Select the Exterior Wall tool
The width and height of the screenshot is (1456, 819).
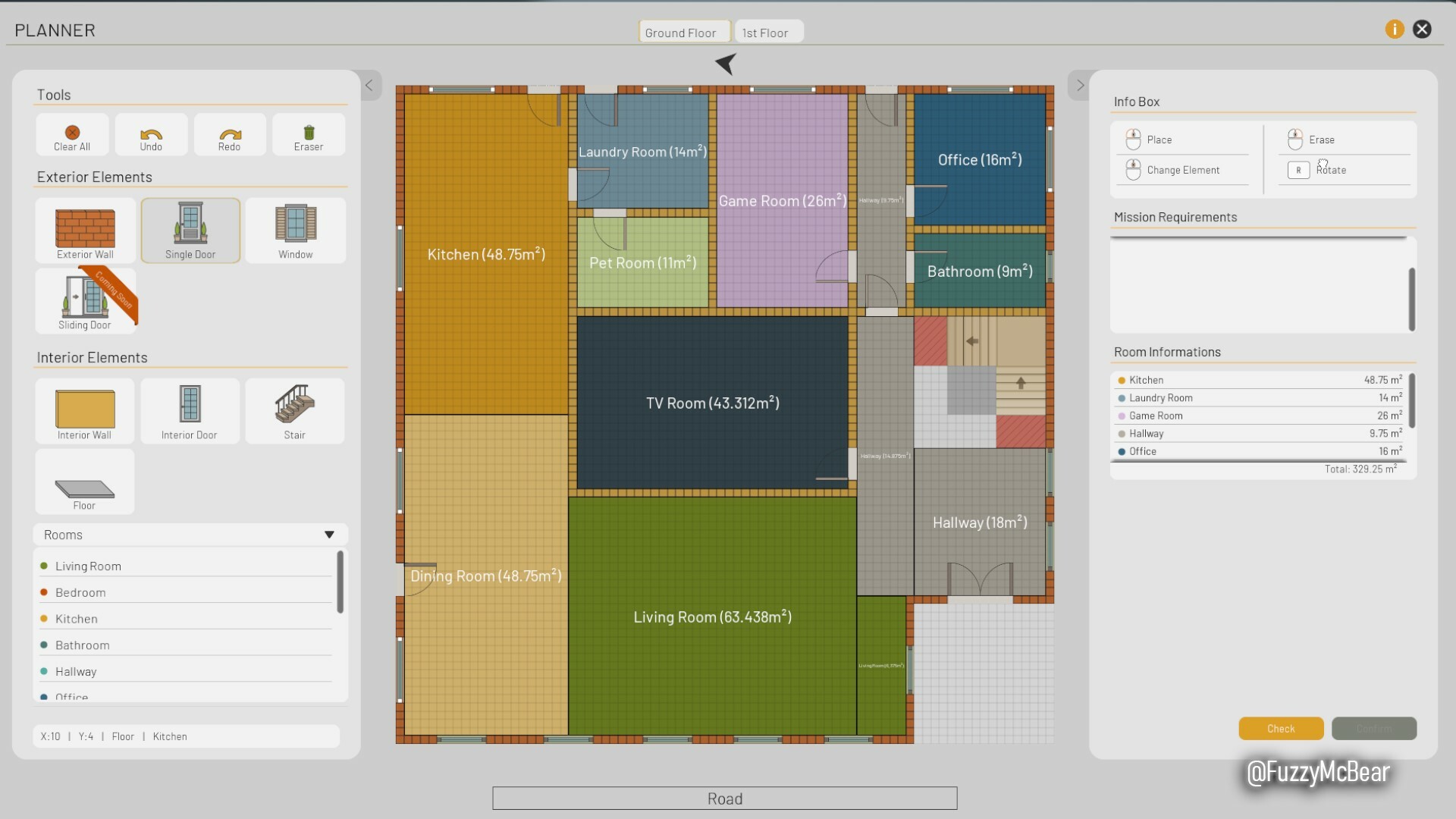click(85, 230)
